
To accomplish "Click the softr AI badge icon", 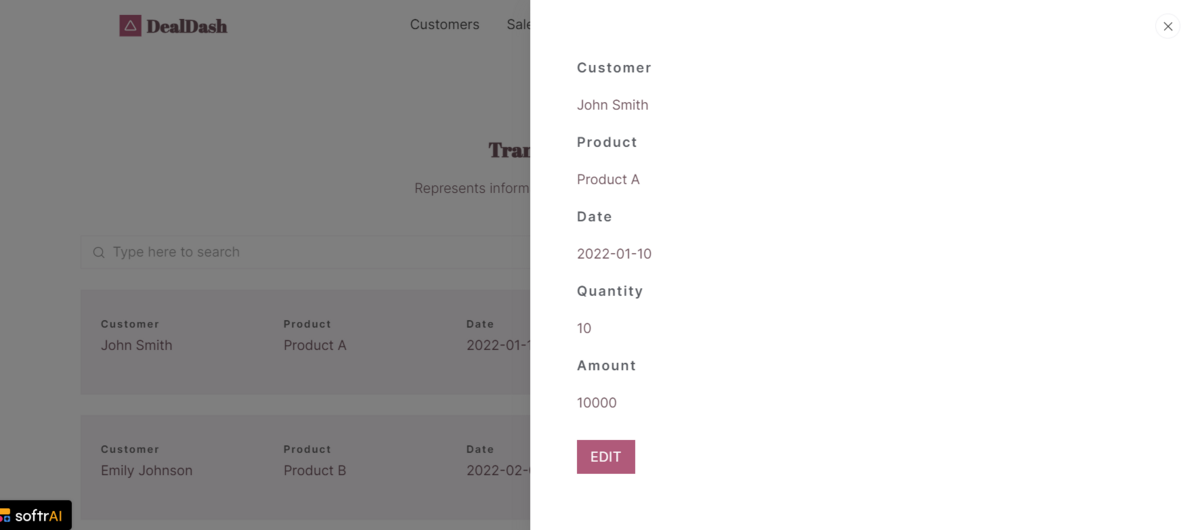I will click(5, 516).
